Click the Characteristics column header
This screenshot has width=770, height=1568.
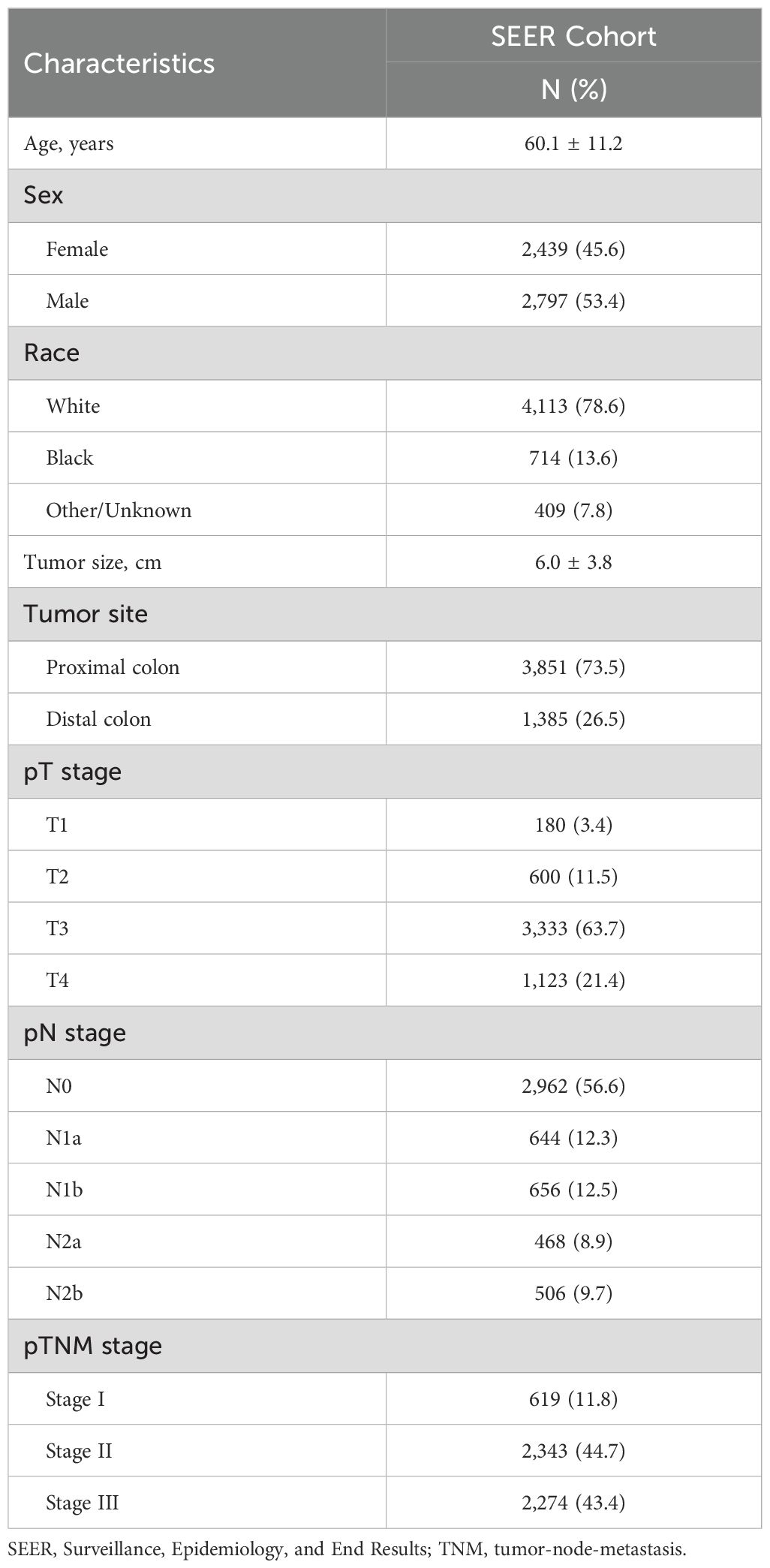pos(119,64)
